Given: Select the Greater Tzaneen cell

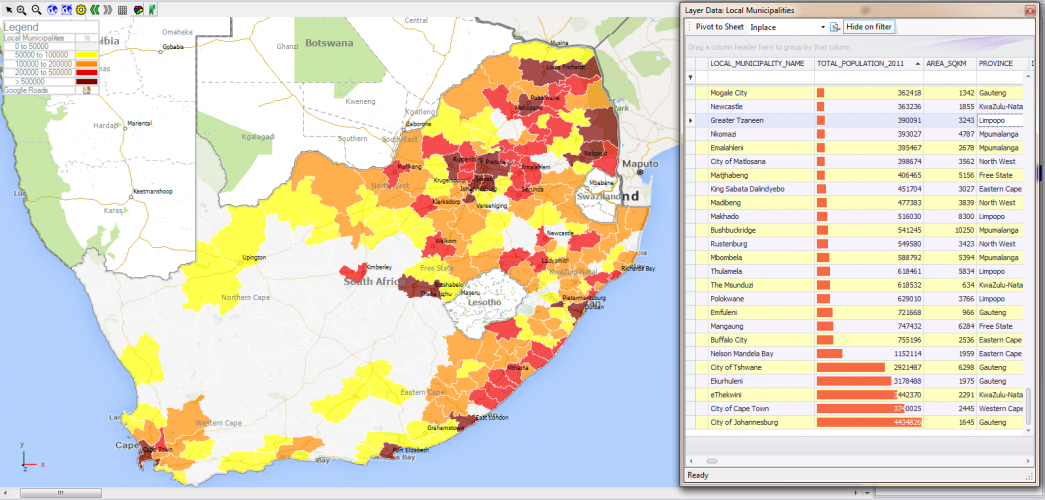Looking at the screenshot, I should coord(762,121).
